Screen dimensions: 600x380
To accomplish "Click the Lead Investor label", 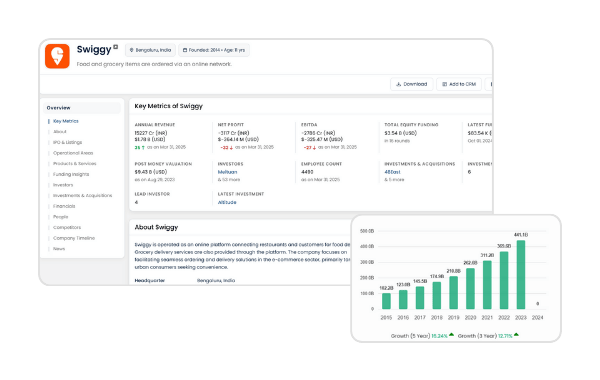I will click(152, 194).
